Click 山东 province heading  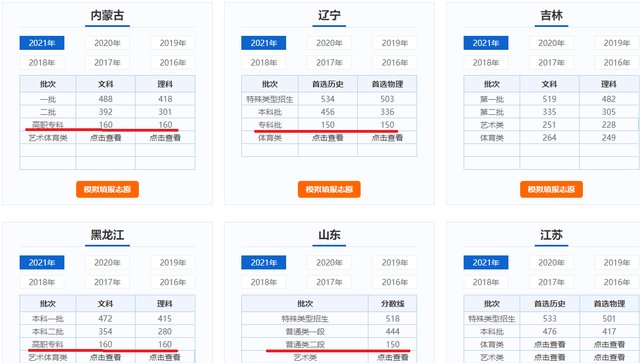(x=329, y=235)
